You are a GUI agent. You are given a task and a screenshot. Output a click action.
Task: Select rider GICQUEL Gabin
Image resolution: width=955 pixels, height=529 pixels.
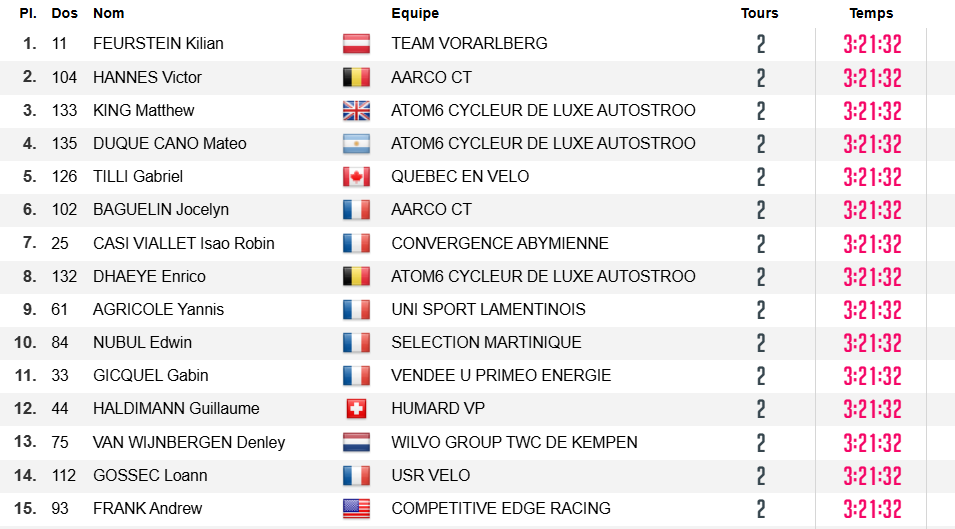(150, 376)
